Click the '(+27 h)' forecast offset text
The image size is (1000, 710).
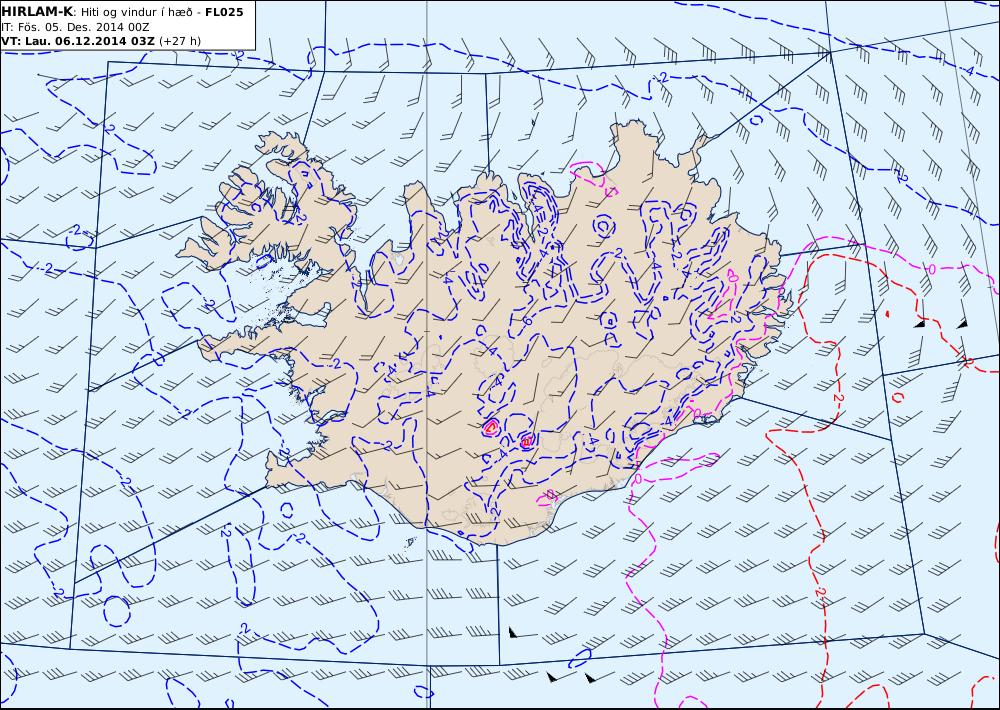pos(180,41)
